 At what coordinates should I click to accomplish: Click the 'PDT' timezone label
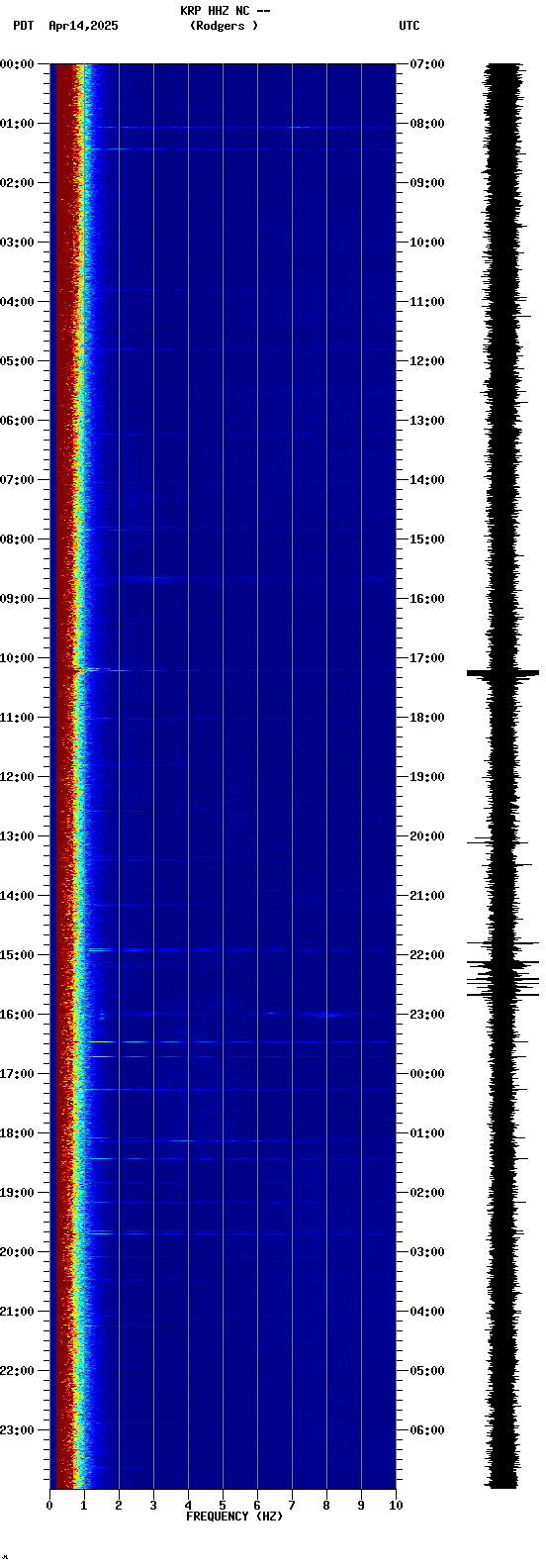coord(23,26)
